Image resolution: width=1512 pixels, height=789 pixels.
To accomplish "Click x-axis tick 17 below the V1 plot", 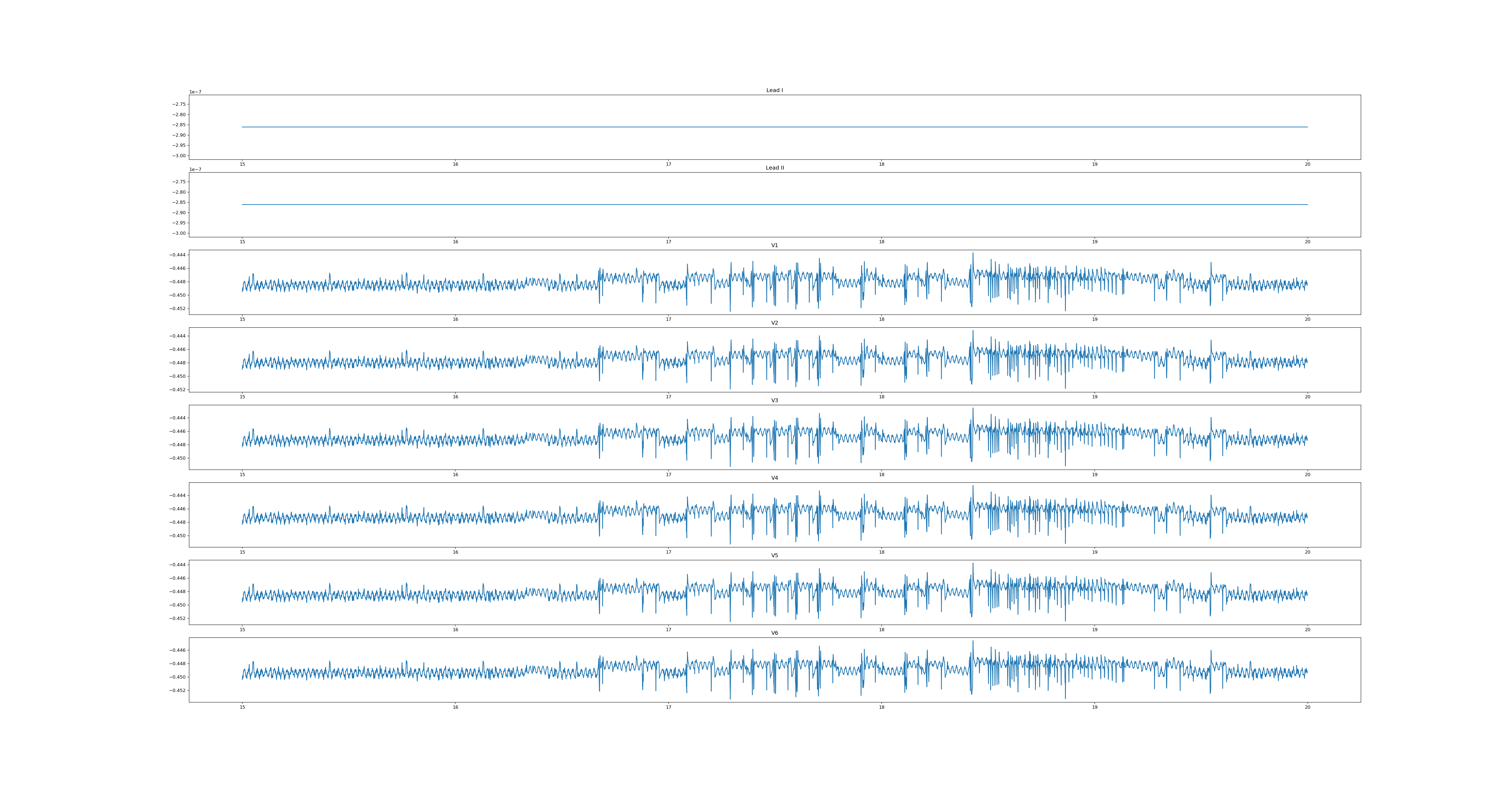I will 668,319.
